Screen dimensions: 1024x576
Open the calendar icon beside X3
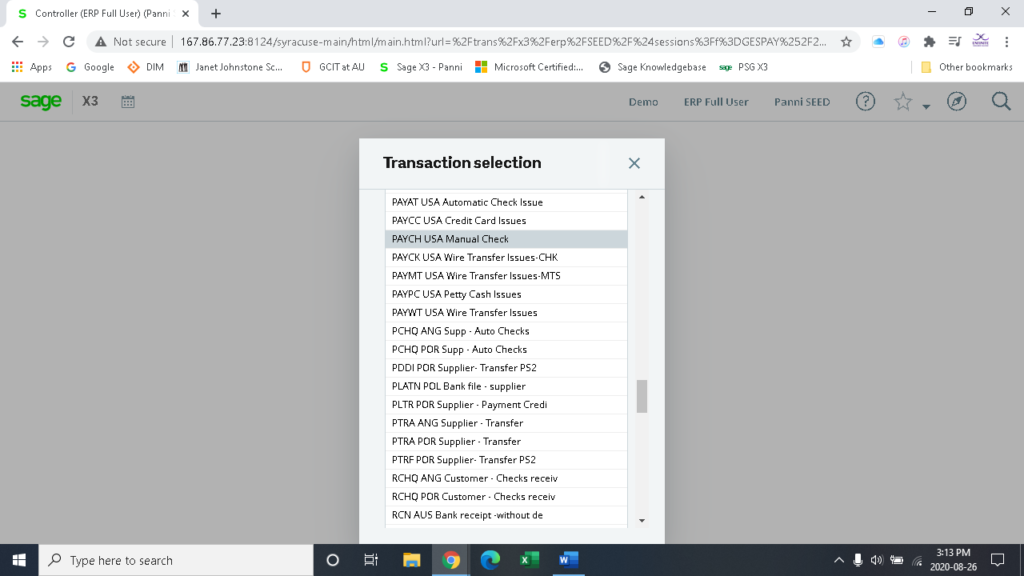(x=128, y=101)
